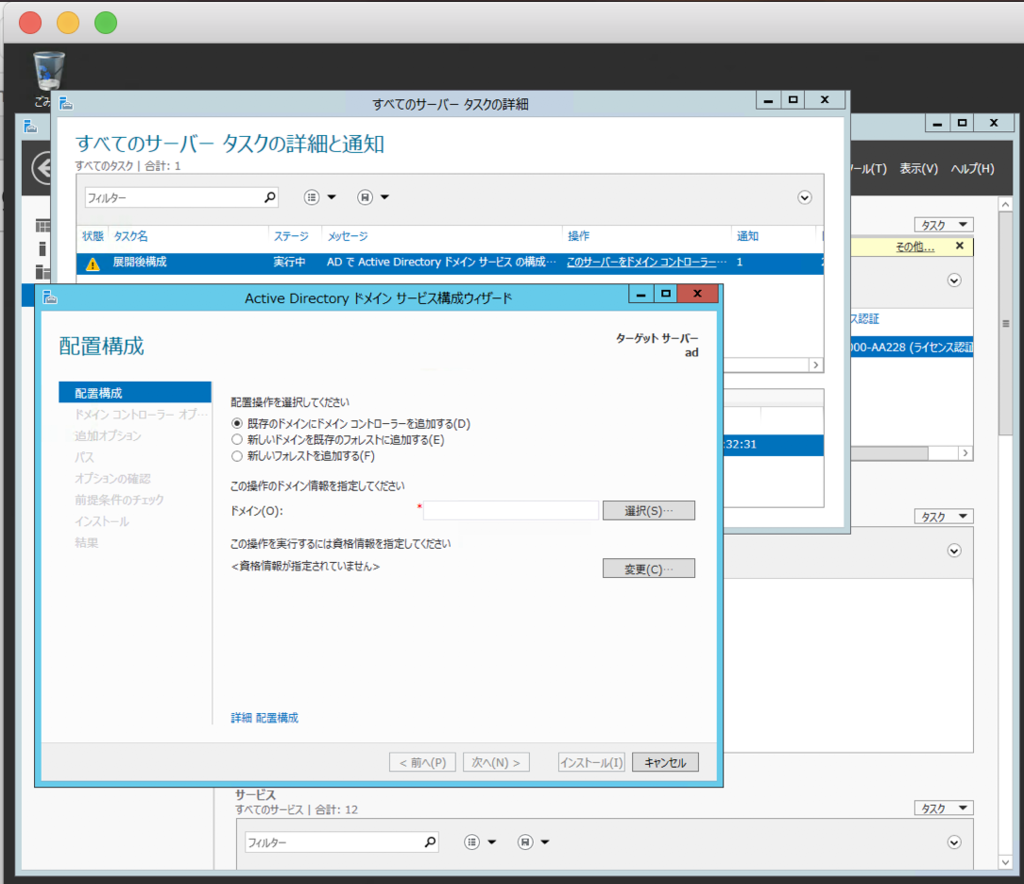Click macOS red close button
Viewport: 1024px width, 884px height.
coord(30,23)
